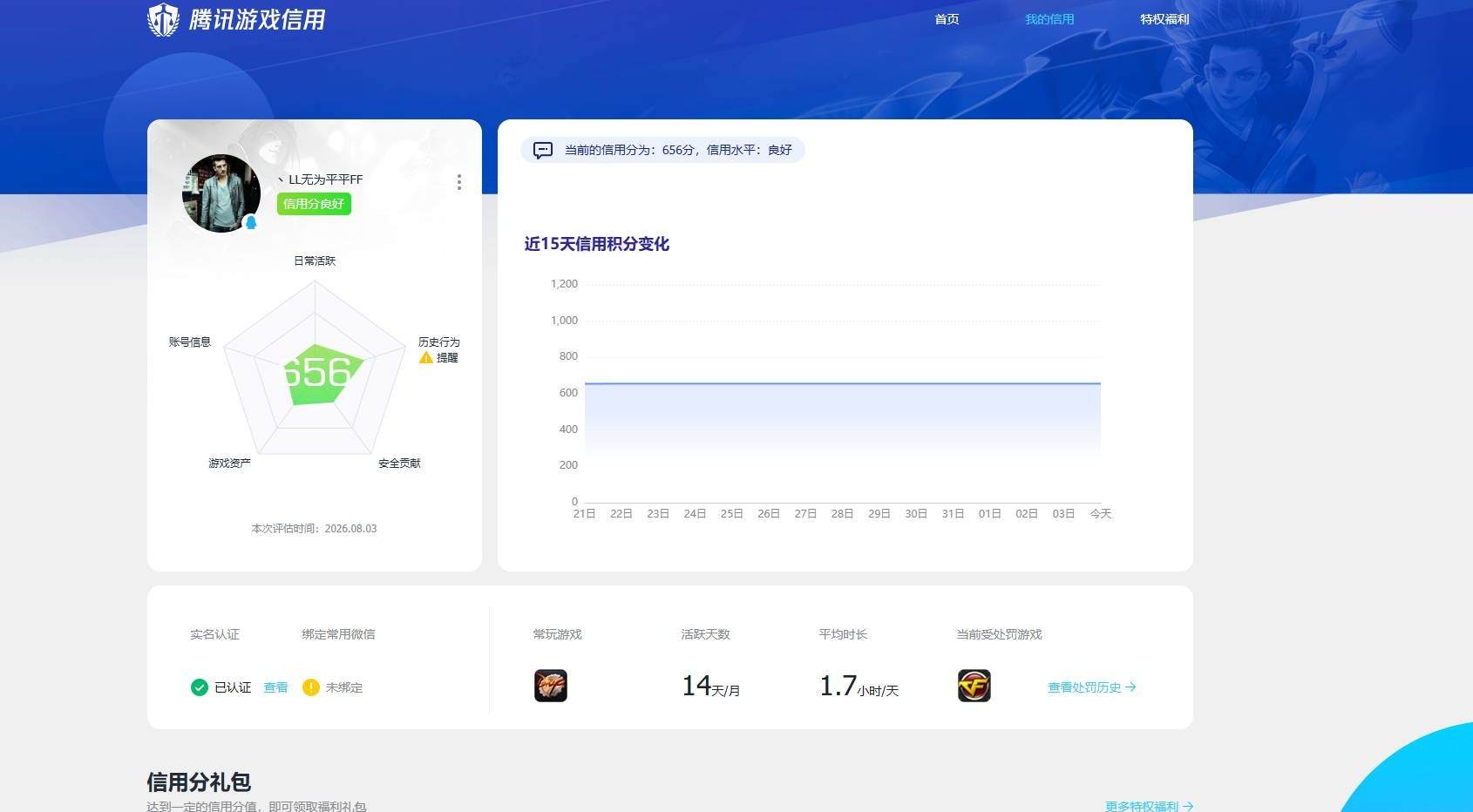Click the 游戏资产 radar label

pyautogui.click(x=229, y=463)
